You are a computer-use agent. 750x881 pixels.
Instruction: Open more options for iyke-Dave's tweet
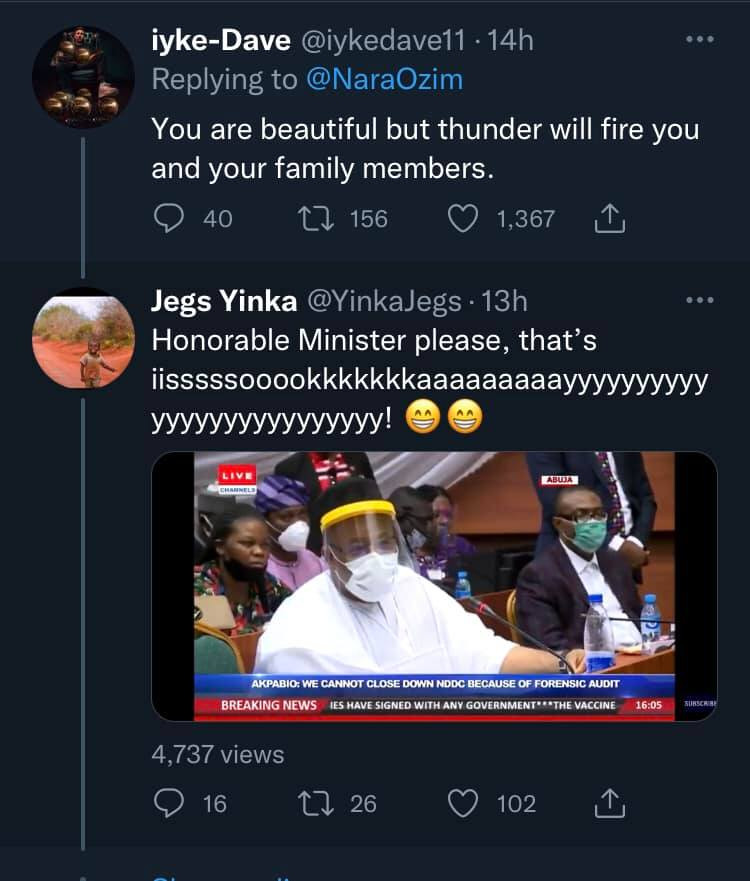[700, 39]
